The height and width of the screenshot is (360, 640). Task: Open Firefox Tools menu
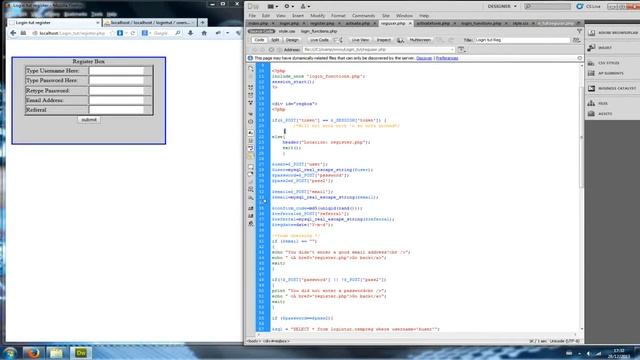(97, 14)
